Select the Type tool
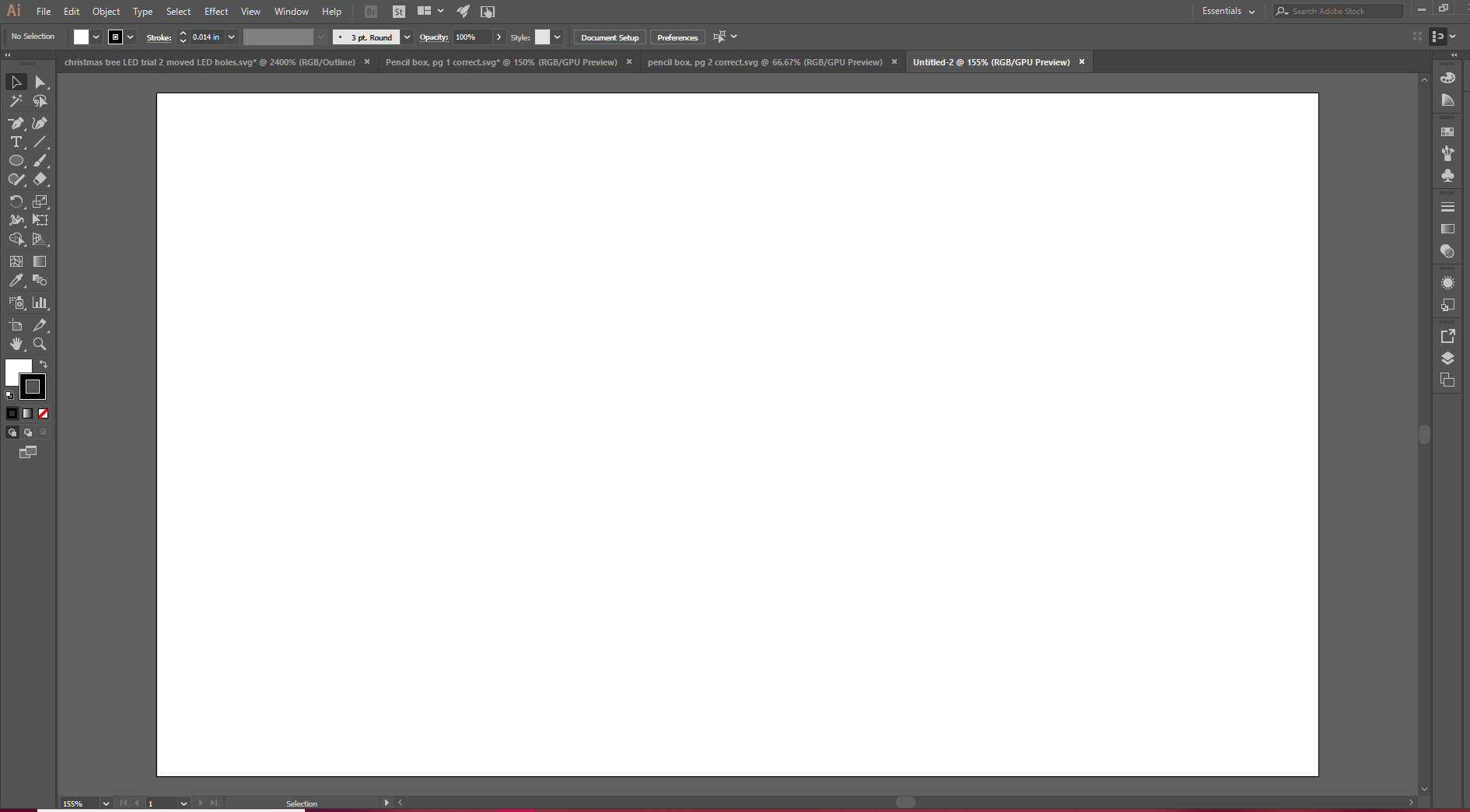This screenshot has width=1470, height=812. pyautogui.click(x=16, y=142)
